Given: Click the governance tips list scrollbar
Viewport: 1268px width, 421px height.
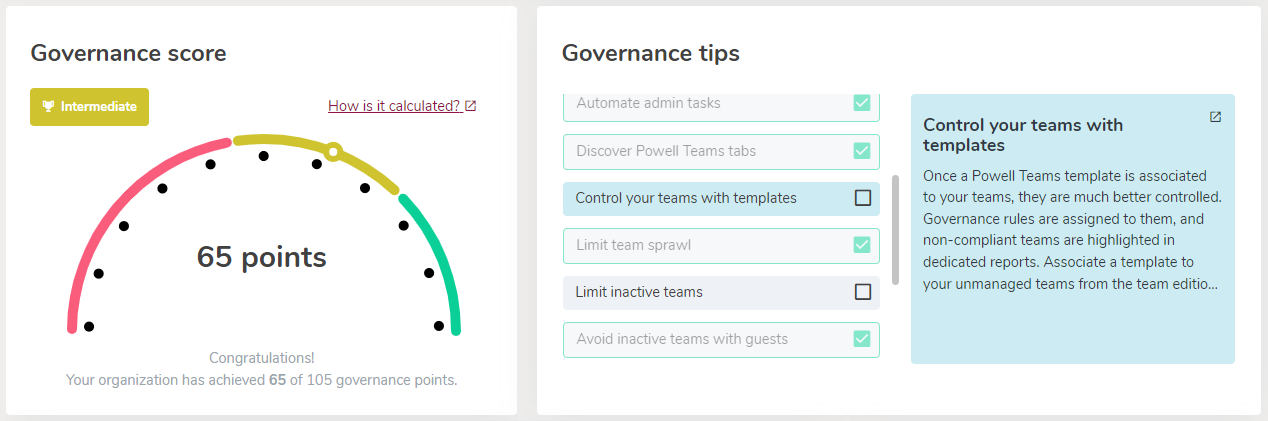Looking at the screenshot, I should point(895,230).
